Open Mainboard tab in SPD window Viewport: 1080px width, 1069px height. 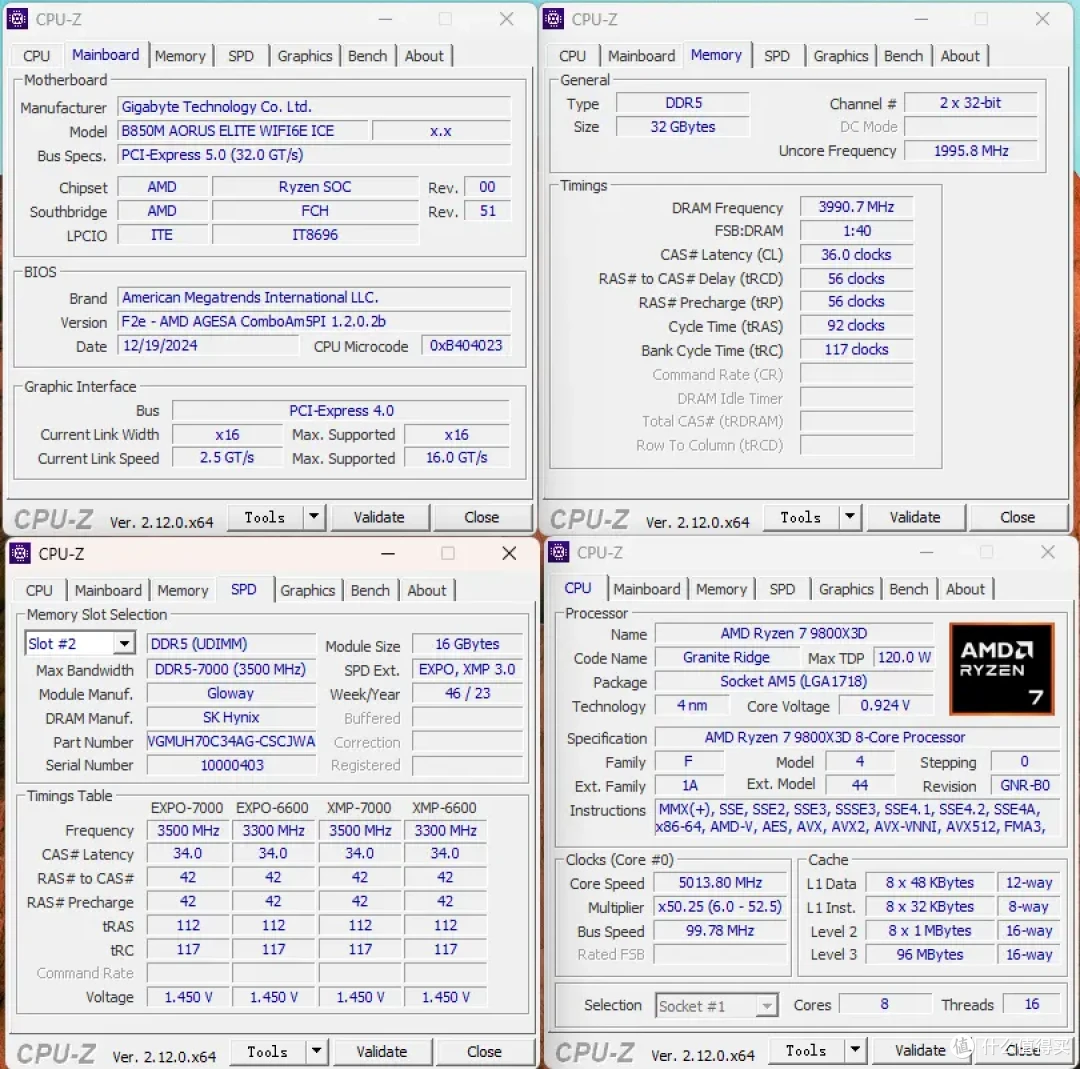[108, 590]
